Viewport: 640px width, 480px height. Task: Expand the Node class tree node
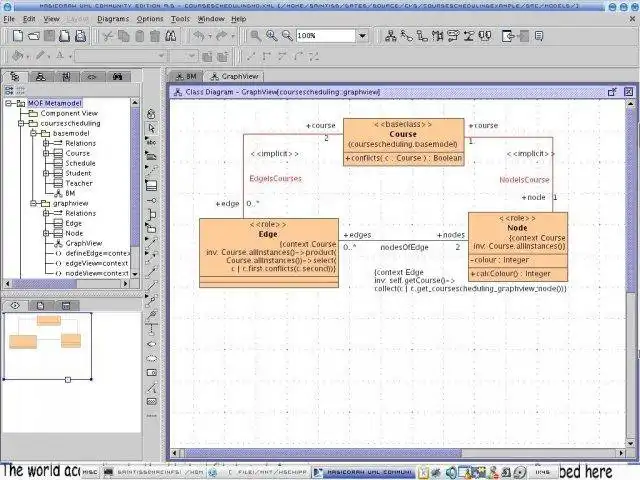46,233
